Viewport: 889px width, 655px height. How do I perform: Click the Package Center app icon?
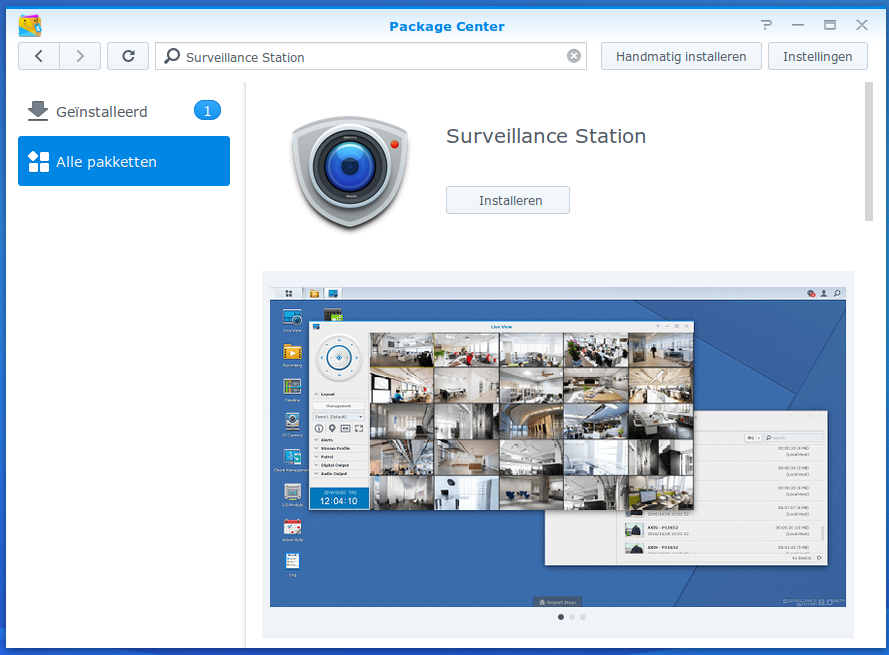pos(30,26)
